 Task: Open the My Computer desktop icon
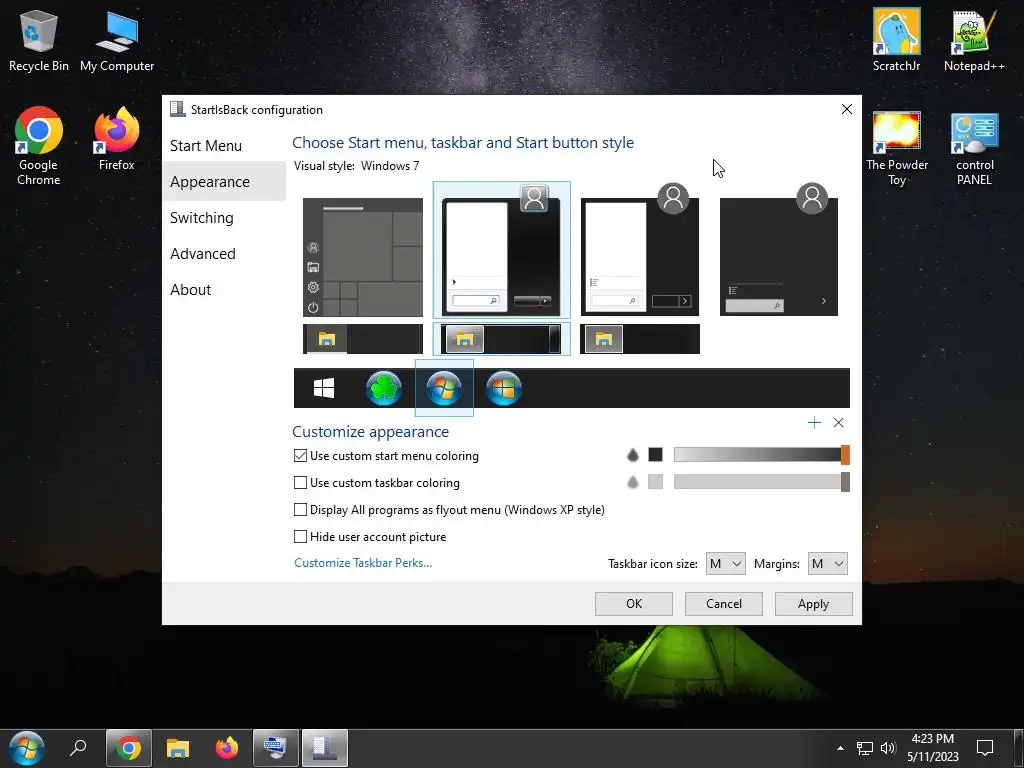click(117, 40)
